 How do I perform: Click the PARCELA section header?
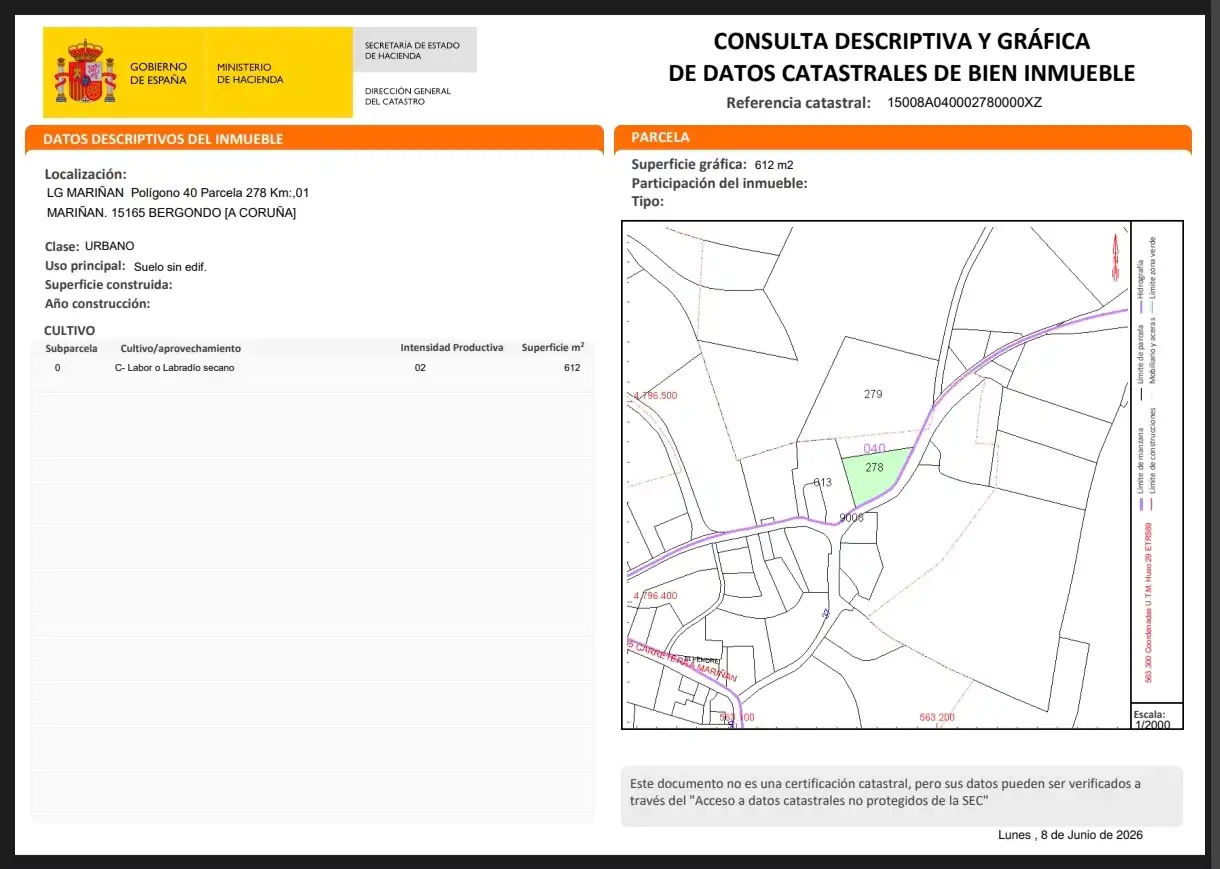click(x=660, y=137)
